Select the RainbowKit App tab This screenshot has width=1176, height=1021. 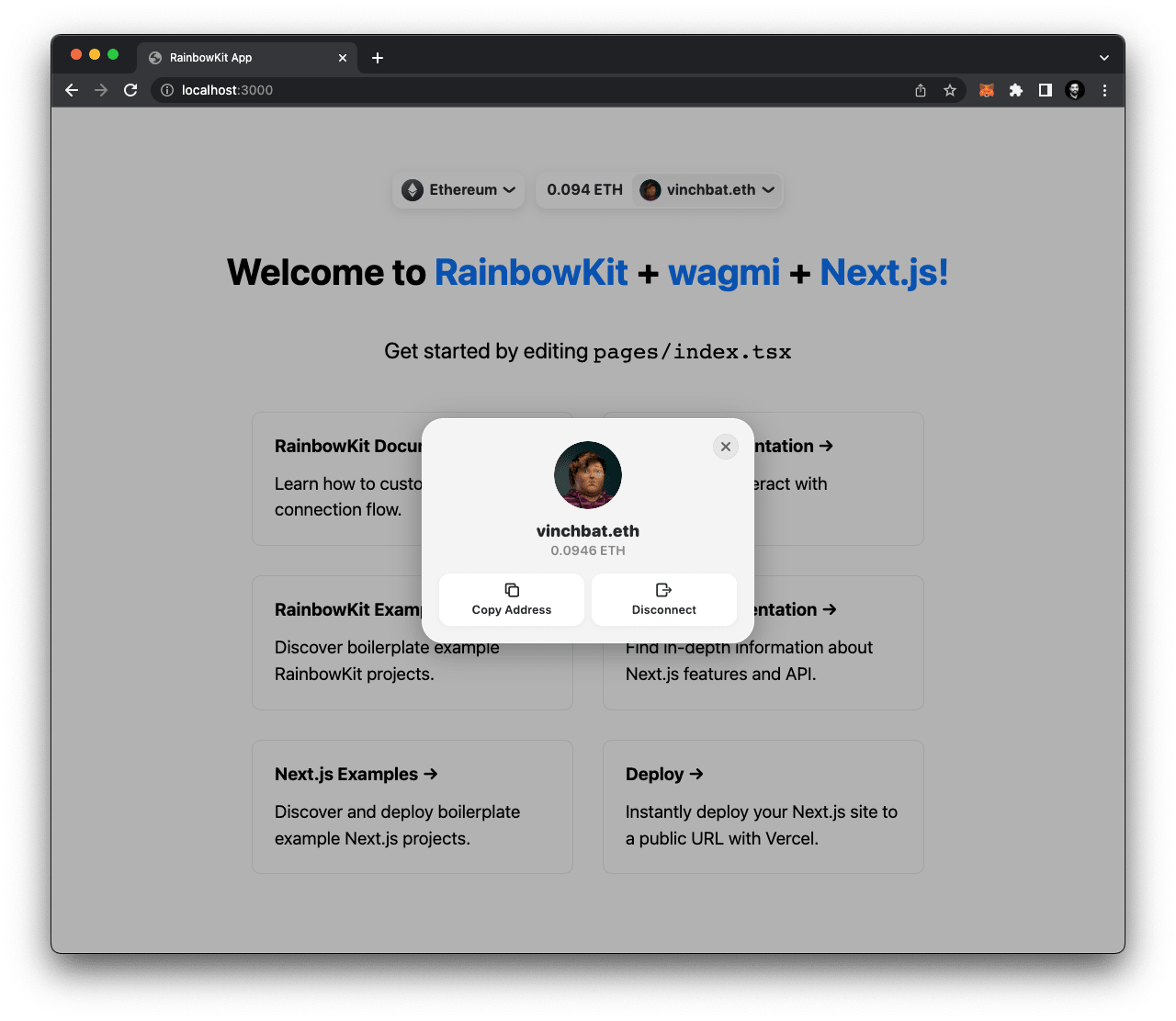tap(248, 58)
